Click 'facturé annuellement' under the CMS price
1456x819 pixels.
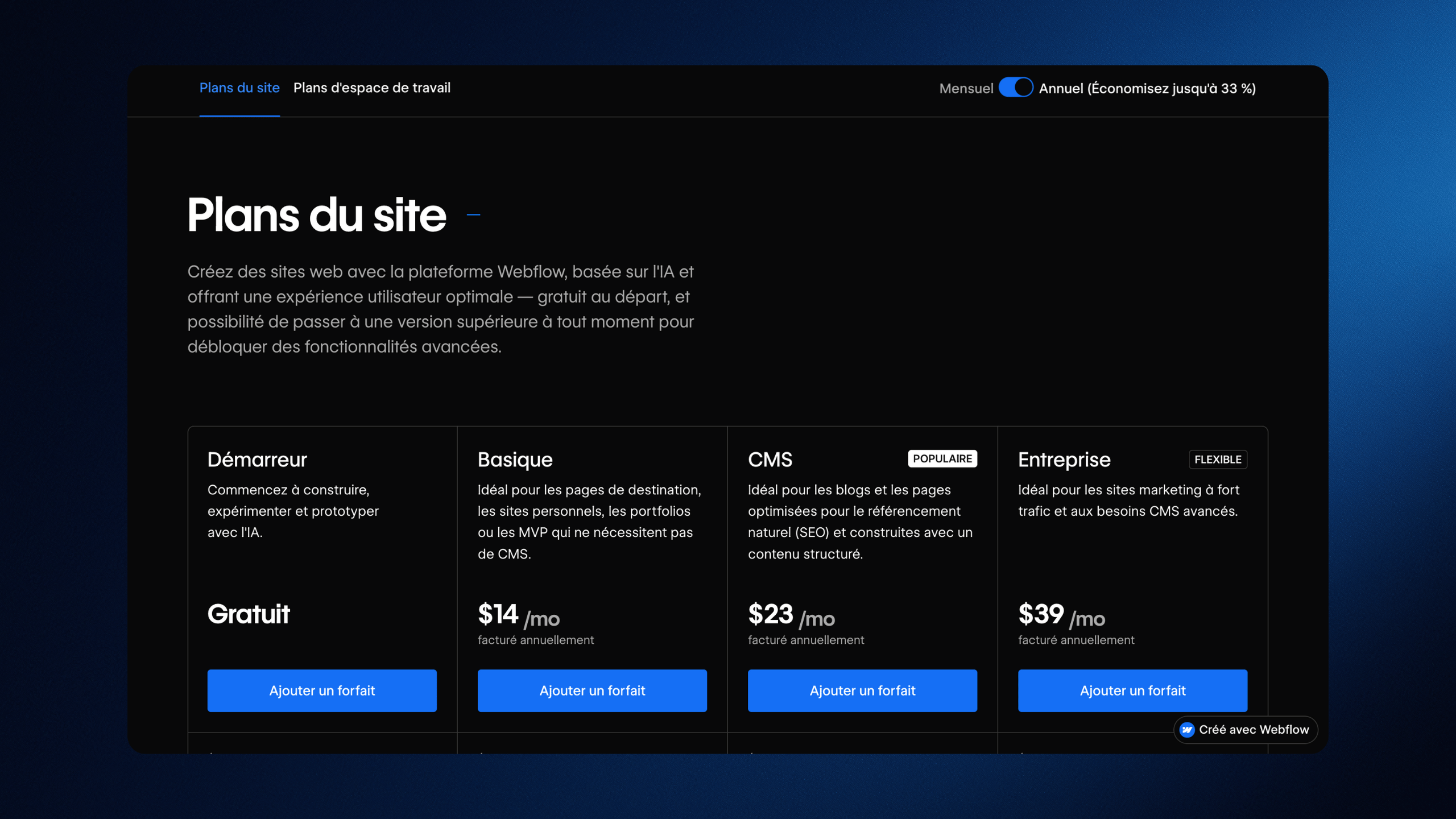[x=805, y=639]
